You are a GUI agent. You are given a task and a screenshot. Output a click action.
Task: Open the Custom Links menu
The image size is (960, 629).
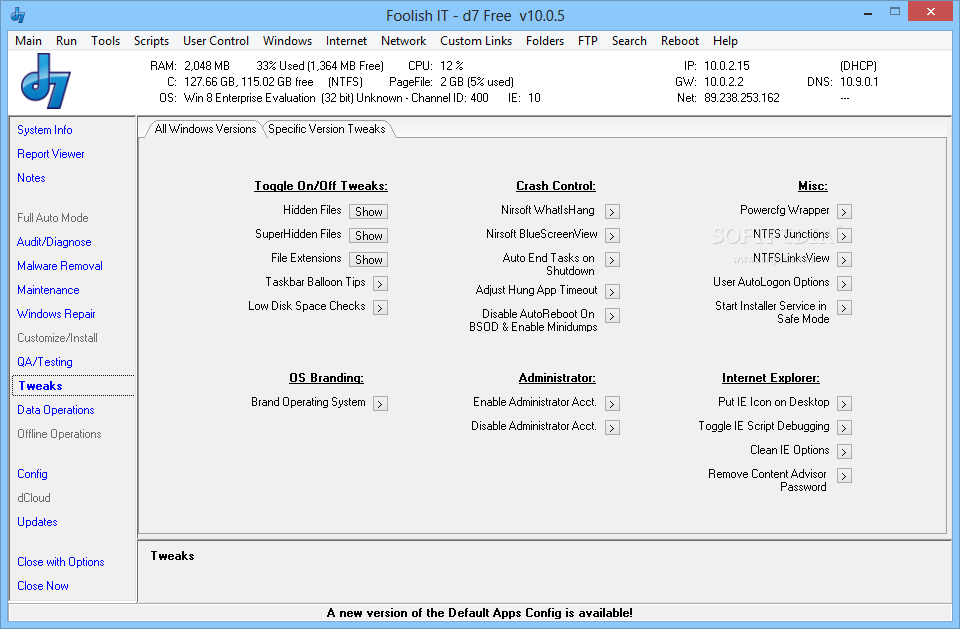coord(476,40)
